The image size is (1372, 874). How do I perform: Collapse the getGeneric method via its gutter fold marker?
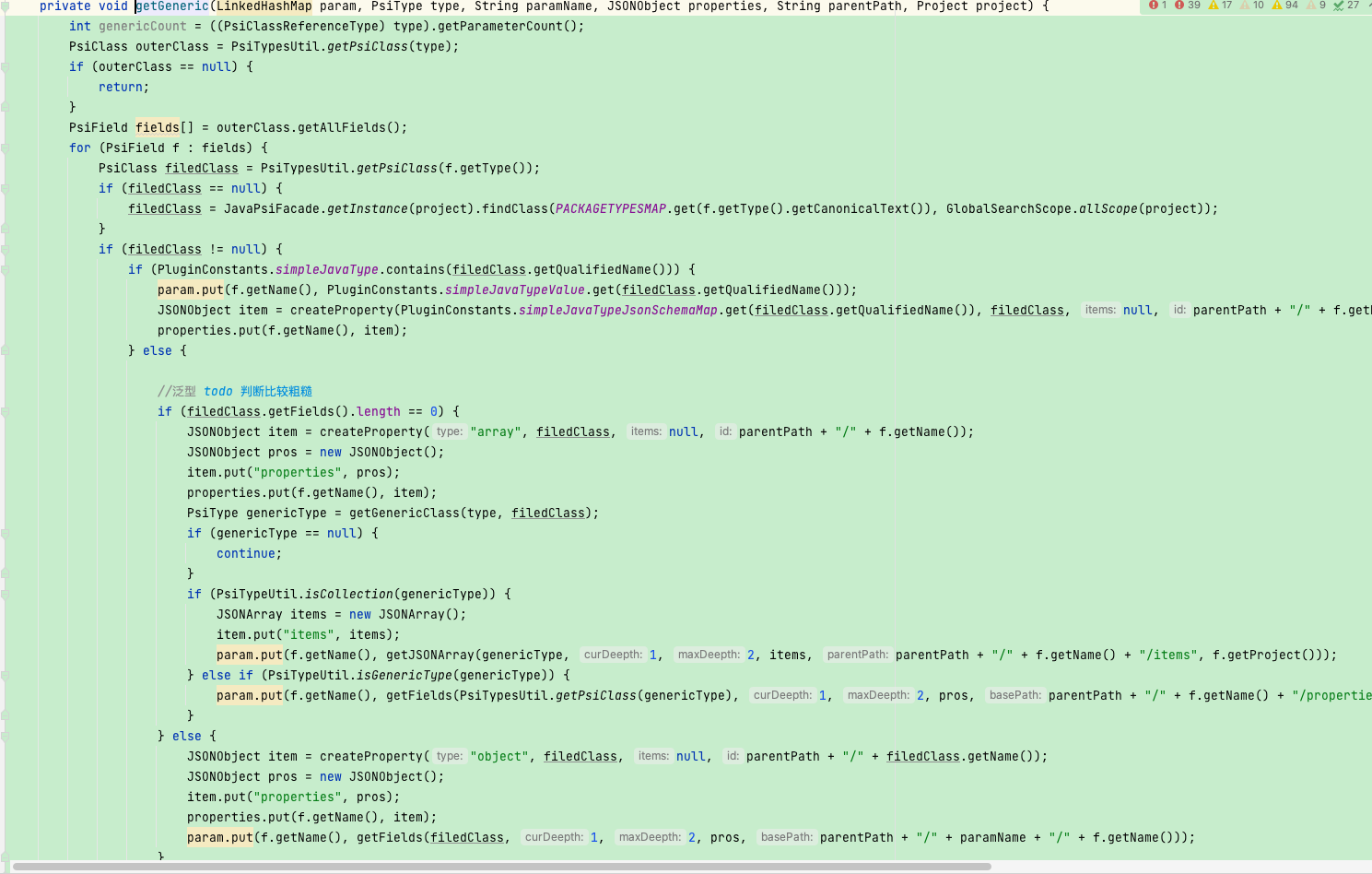(5, 6)
